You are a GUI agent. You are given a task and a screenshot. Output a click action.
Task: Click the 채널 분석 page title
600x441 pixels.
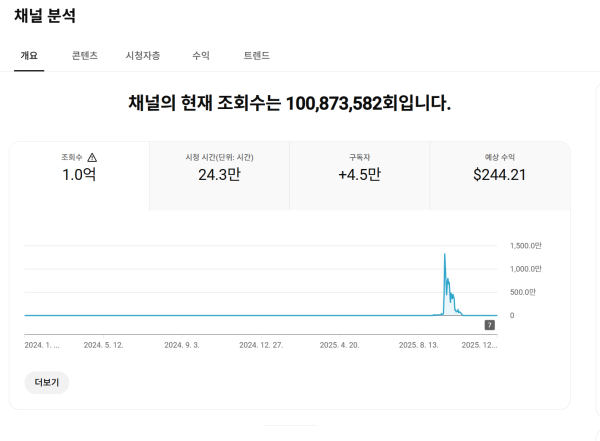(x=45, y=17)
